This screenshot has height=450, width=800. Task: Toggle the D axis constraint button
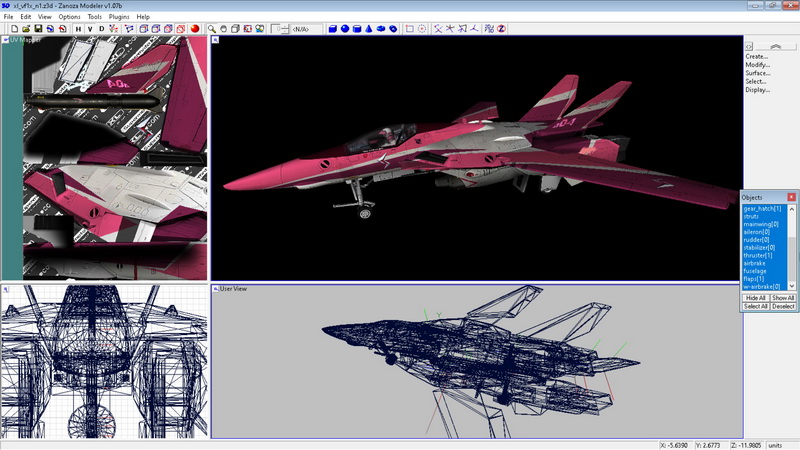[102, 29]
